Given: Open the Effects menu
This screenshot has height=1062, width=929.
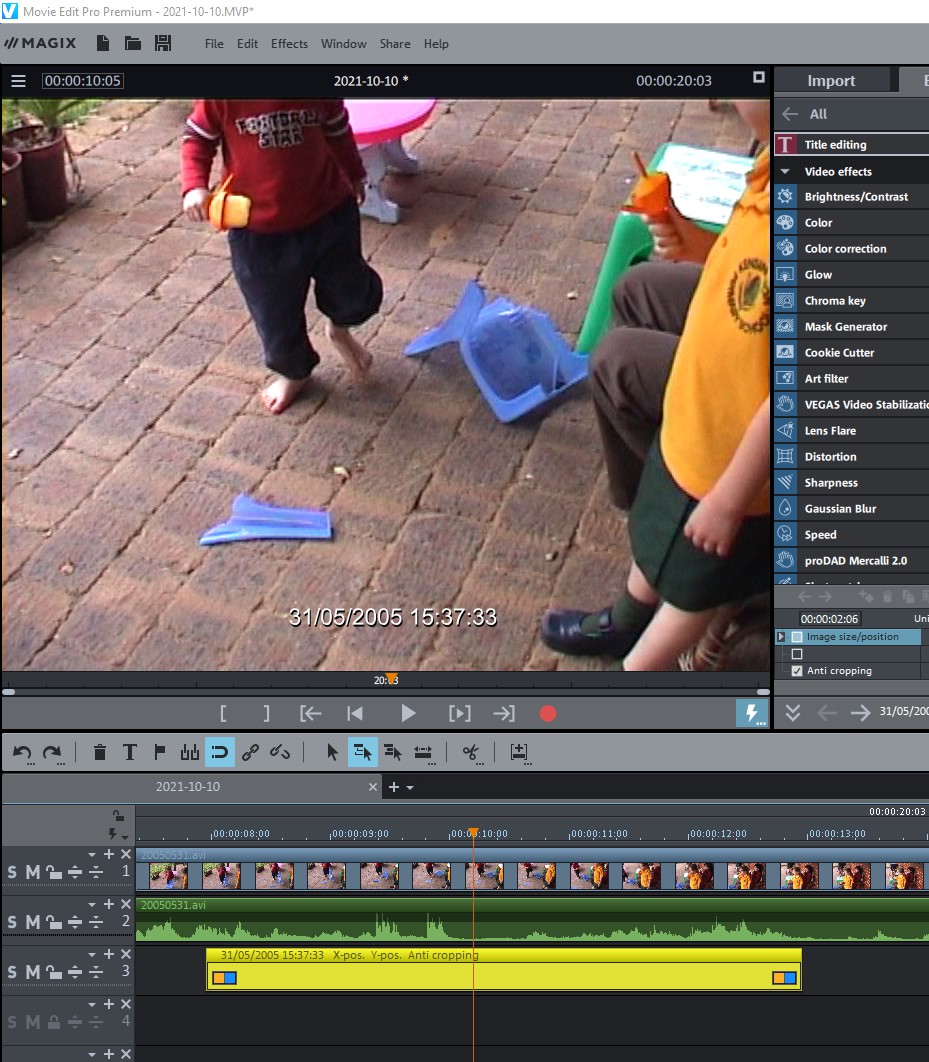Looking at the screenshot, I should 289,44.
